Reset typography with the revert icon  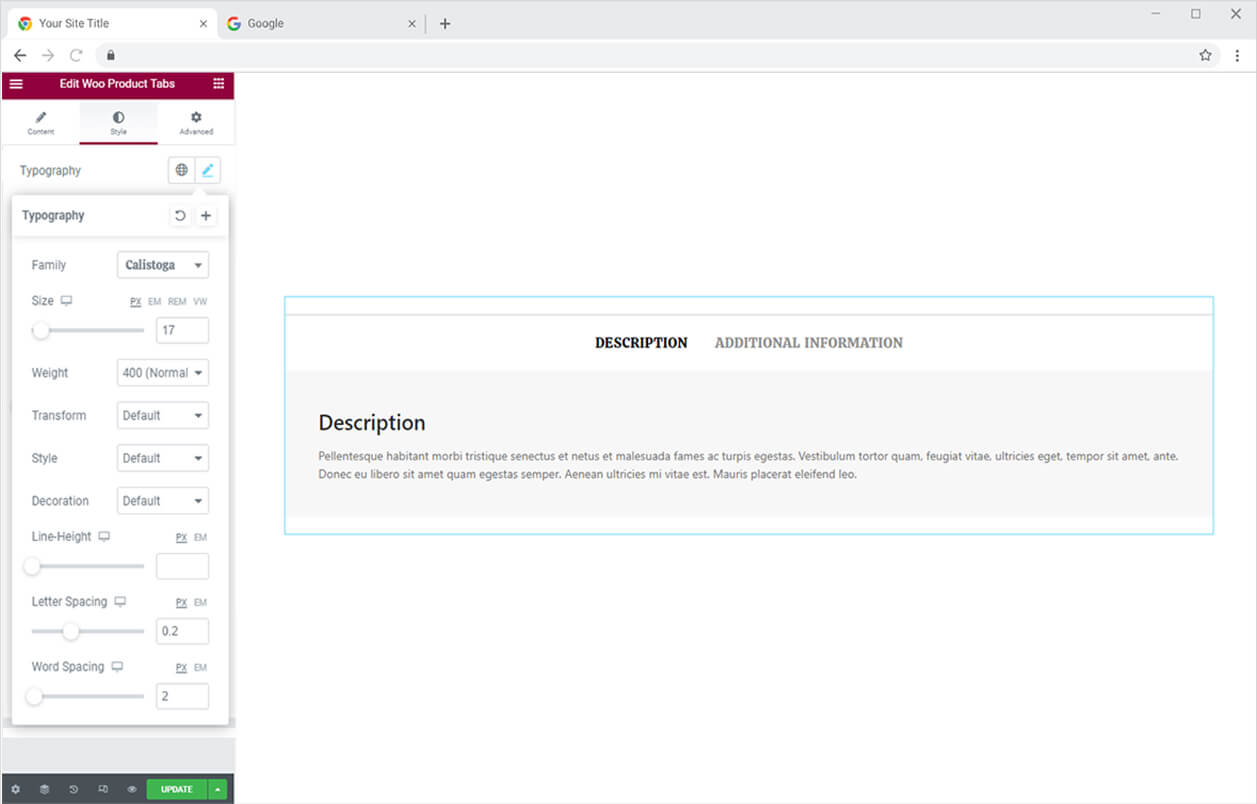tap(180, 215)
